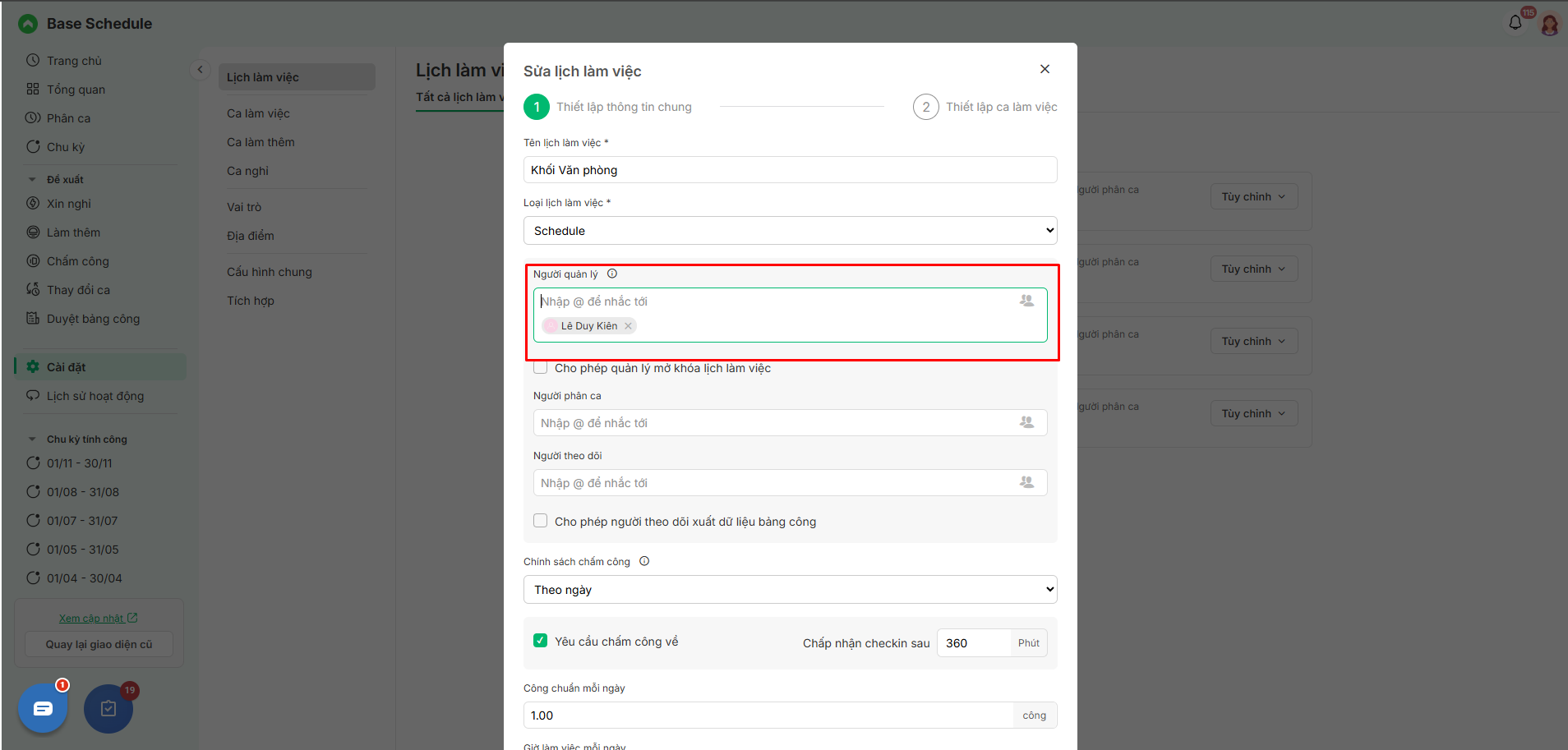Enable Cho phép người theo dõi xuất dữ liệu
The height and width of the screenshot is (750, 1568).
tap(541, 521)
